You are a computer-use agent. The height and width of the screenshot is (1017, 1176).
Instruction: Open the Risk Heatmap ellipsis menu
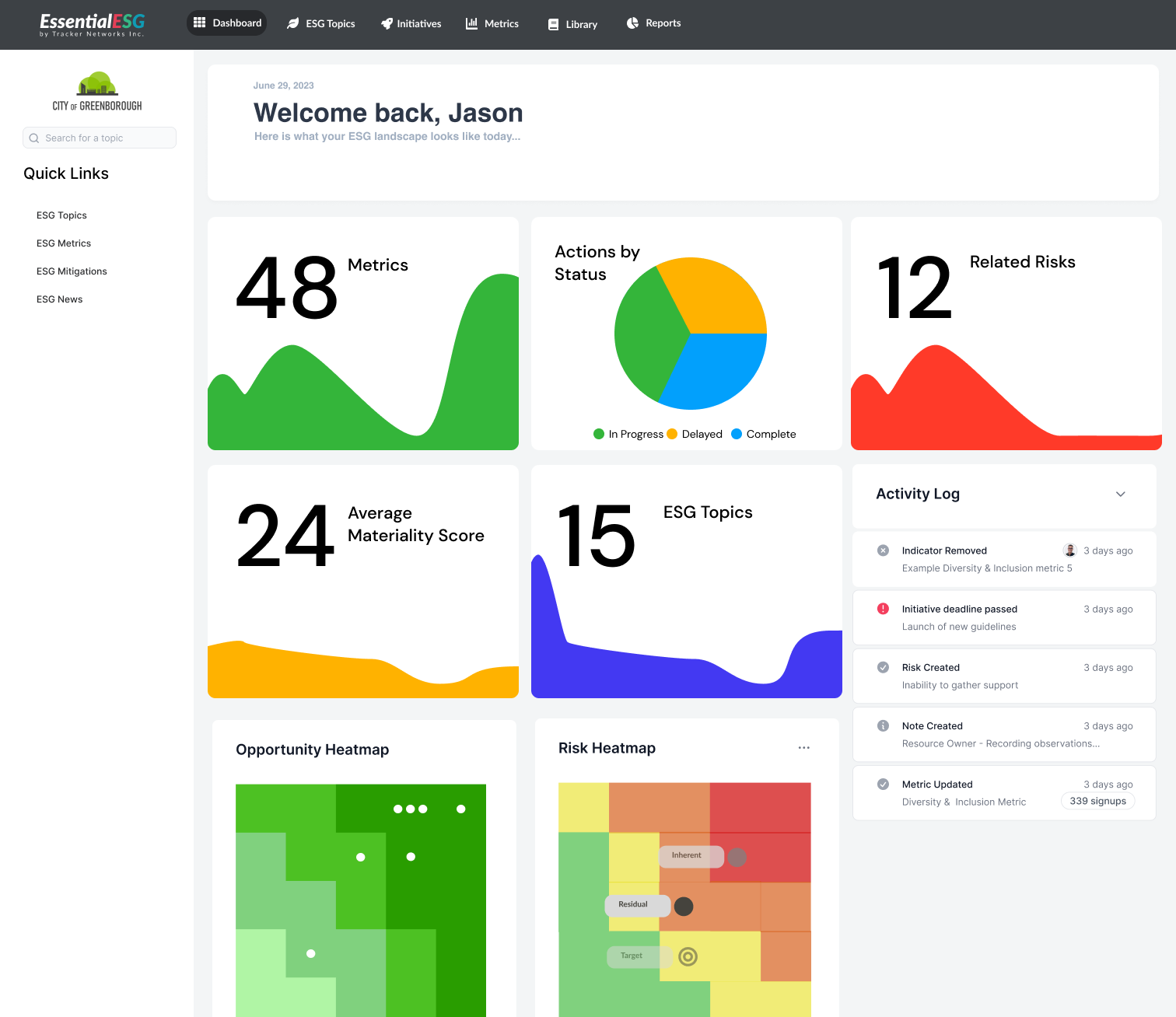click(803, 747)
